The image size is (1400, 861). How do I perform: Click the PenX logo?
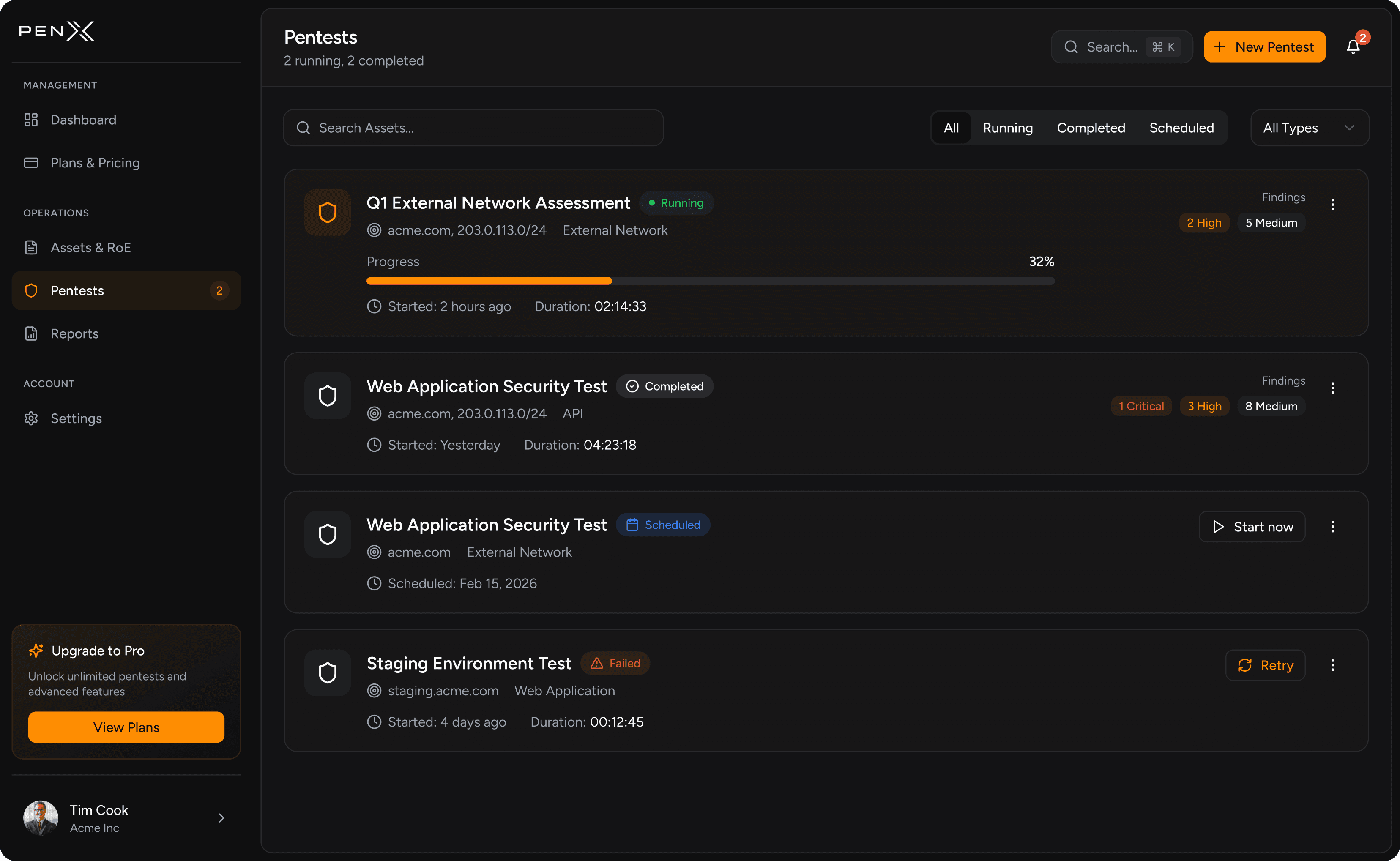point(56,31)
